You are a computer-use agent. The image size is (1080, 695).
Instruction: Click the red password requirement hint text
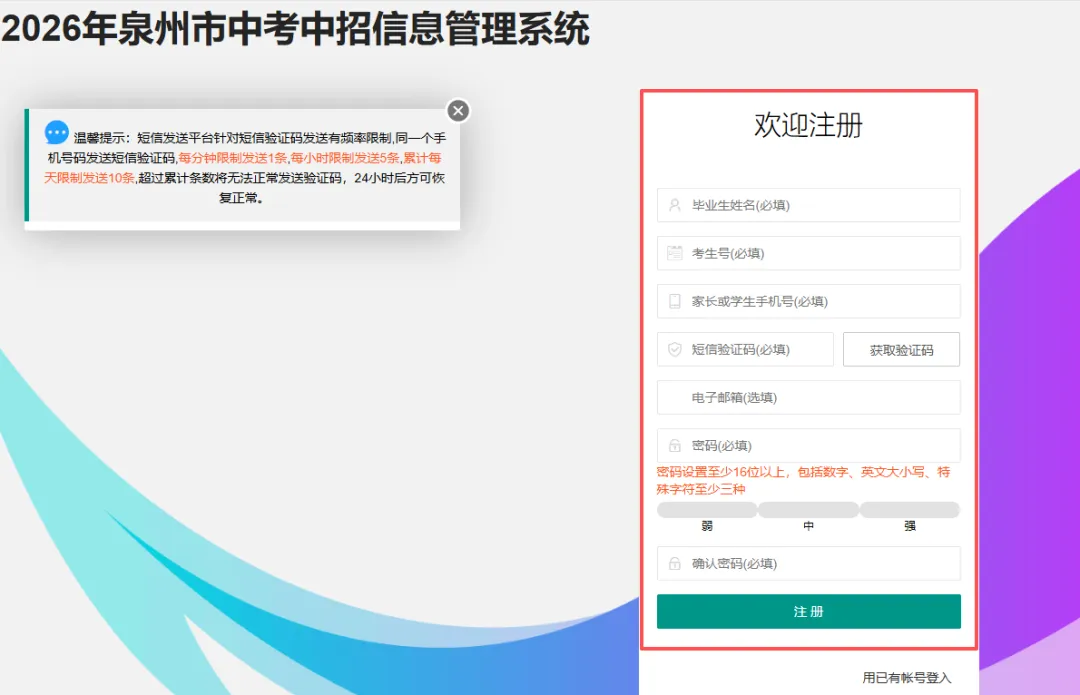tap(803, 480)
